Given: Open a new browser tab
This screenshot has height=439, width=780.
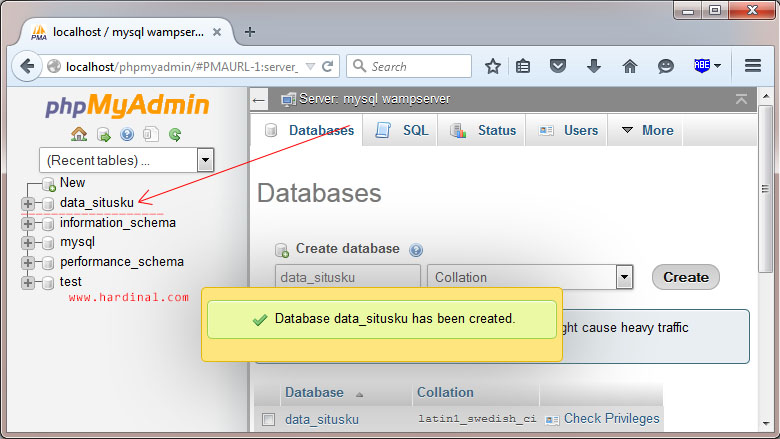Looking at the screenshot, I should 250,32.
